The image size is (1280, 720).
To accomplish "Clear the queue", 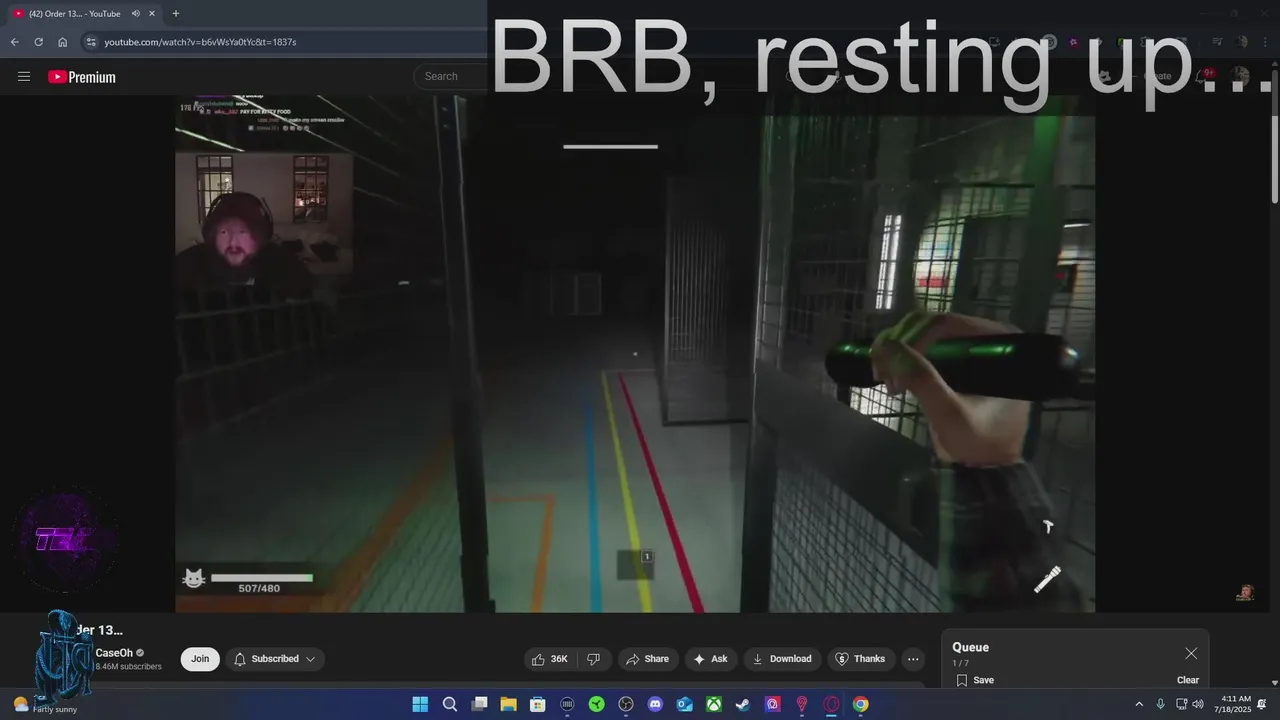I will (1188, 680).
